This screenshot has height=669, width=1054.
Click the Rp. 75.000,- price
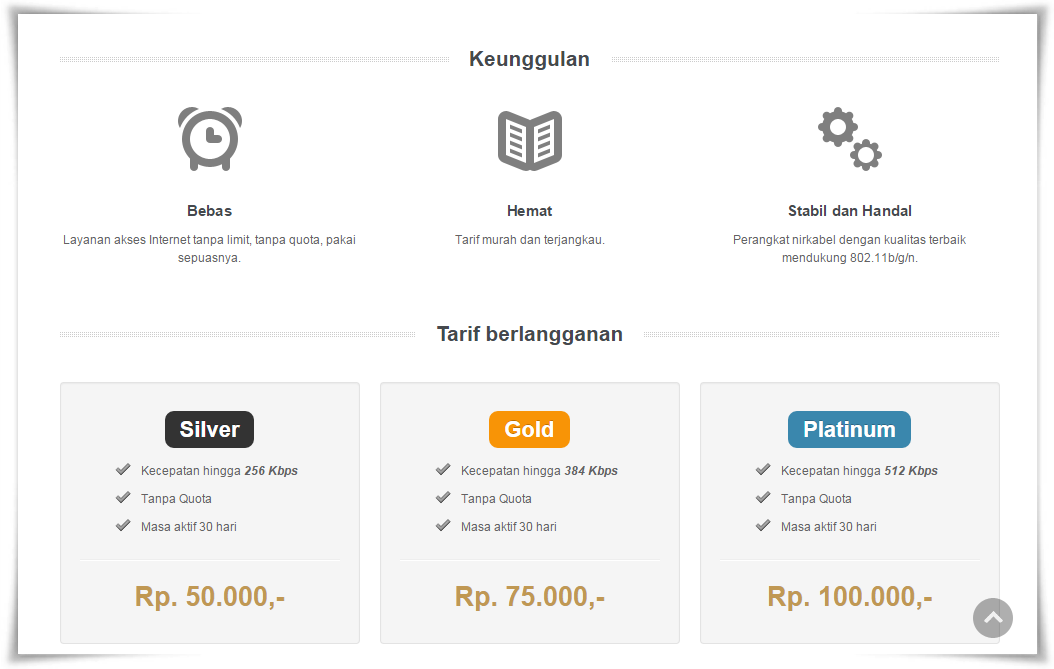tap(530, 596)
